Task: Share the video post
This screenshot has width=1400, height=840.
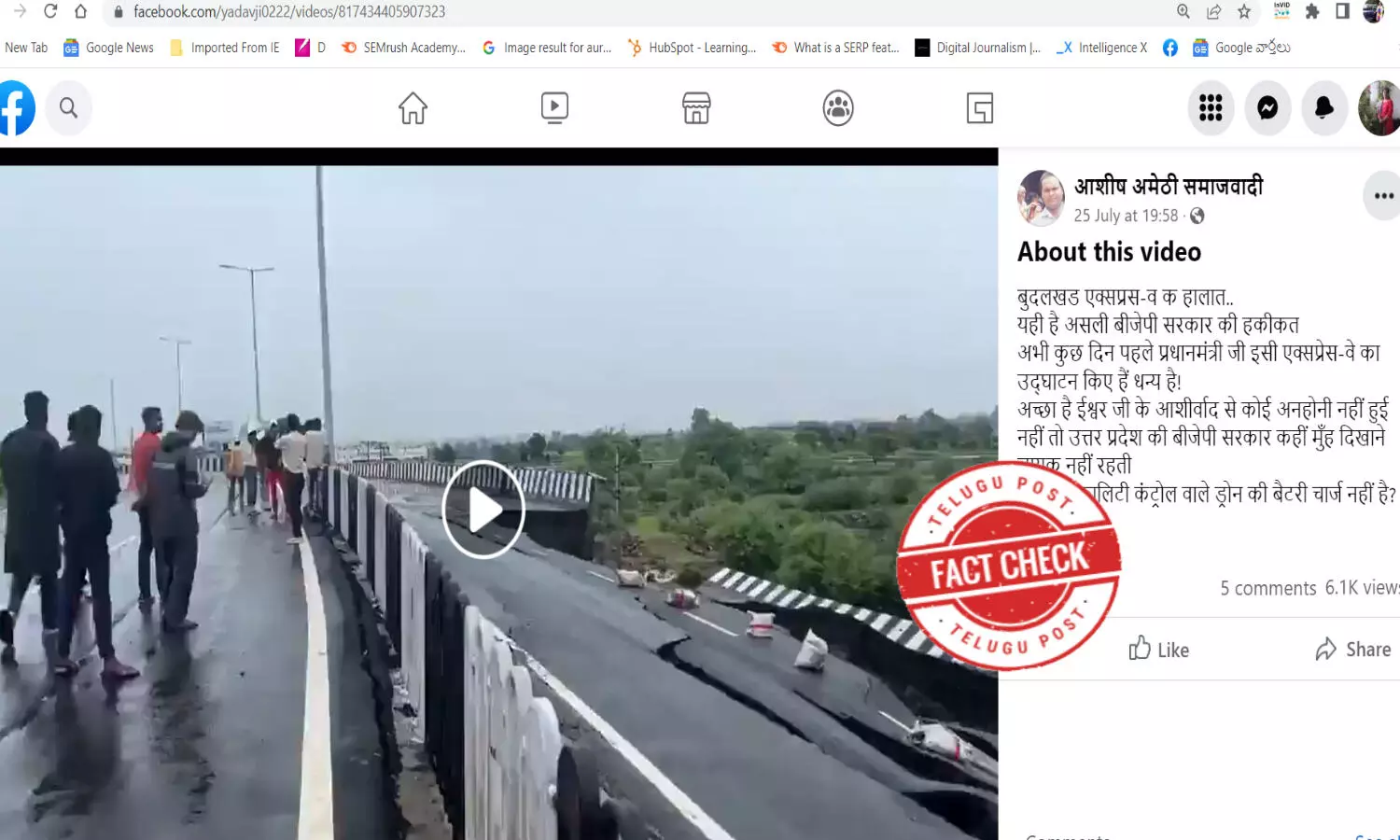Action: pos(1353,650)
